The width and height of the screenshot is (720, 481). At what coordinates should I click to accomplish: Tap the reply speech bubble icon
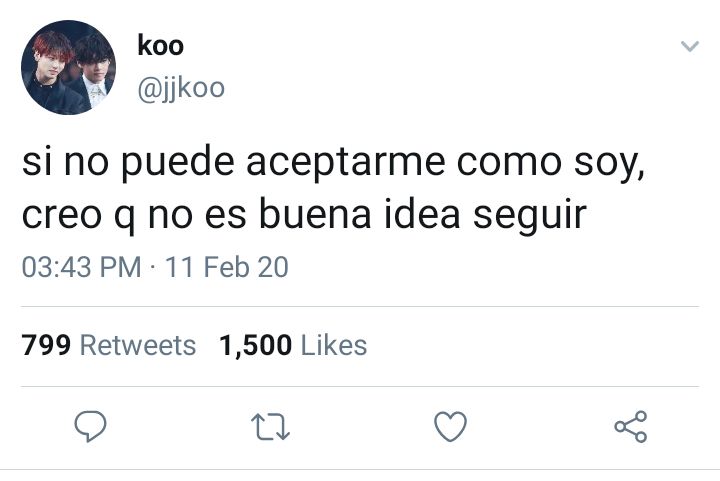(90, 426)
